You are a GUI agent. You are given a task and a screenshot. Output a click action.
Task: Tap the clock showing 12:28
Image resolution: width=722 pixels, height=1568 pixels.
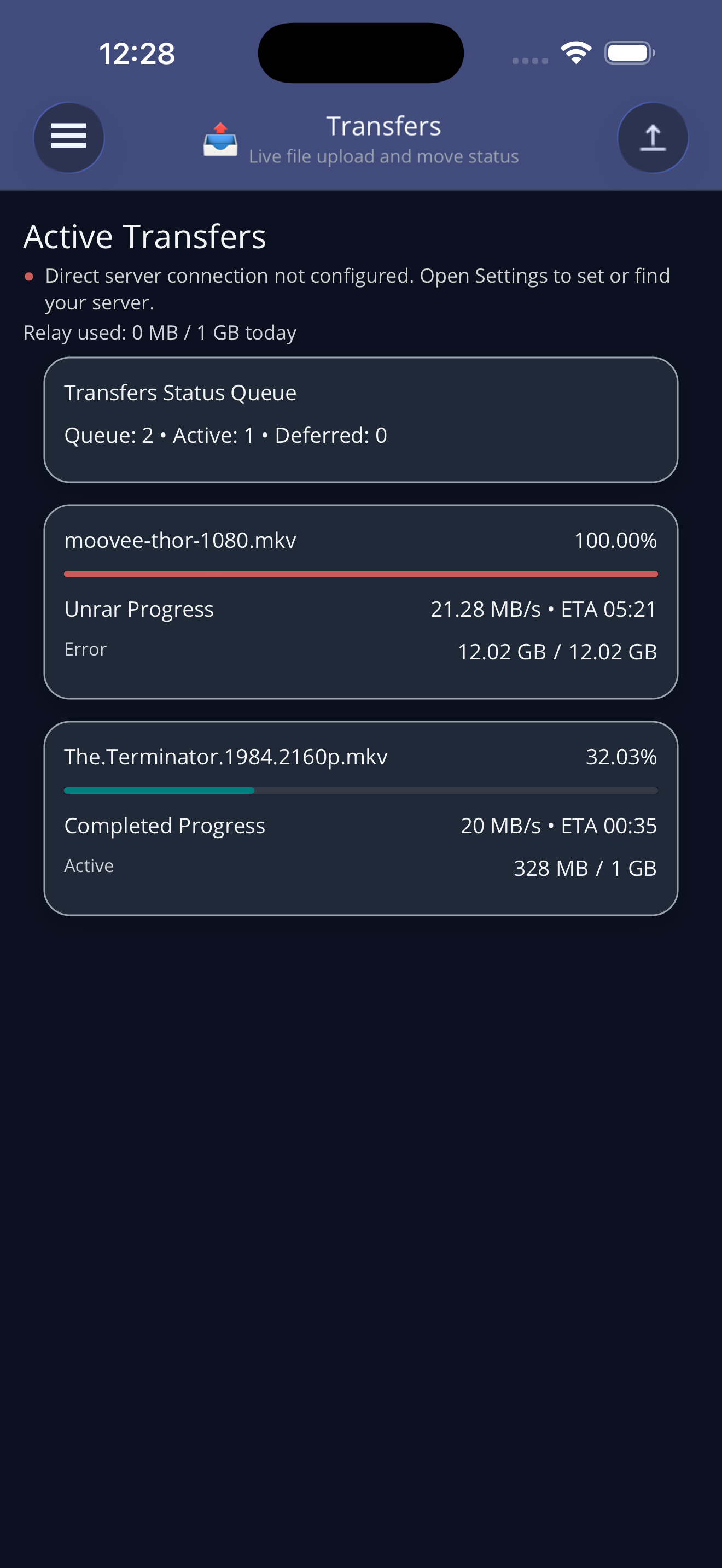click(x=137, y=54)
